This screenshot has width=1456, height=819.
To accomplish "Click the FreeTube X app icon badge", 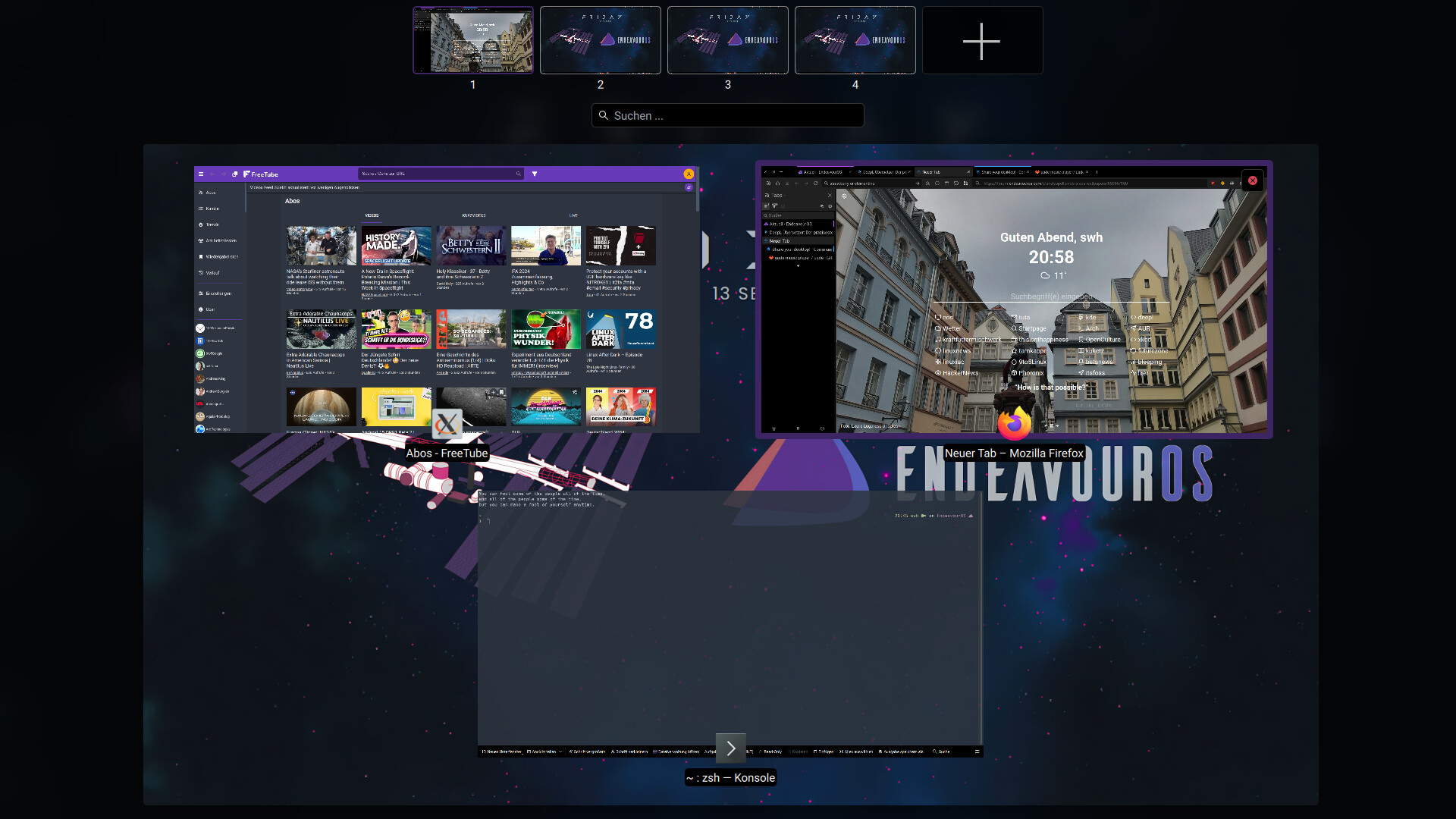I will [447, 424].
